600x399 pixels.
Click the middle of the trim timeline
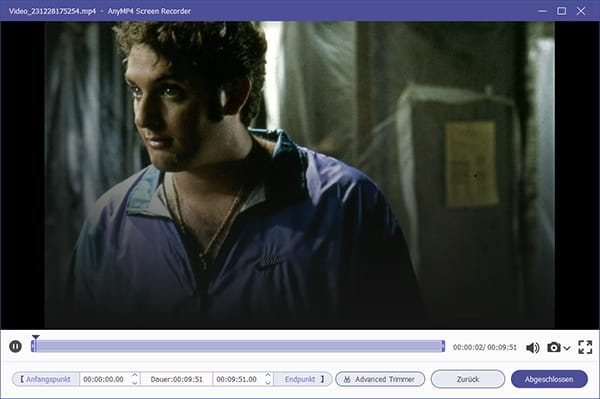click(238, 346)
